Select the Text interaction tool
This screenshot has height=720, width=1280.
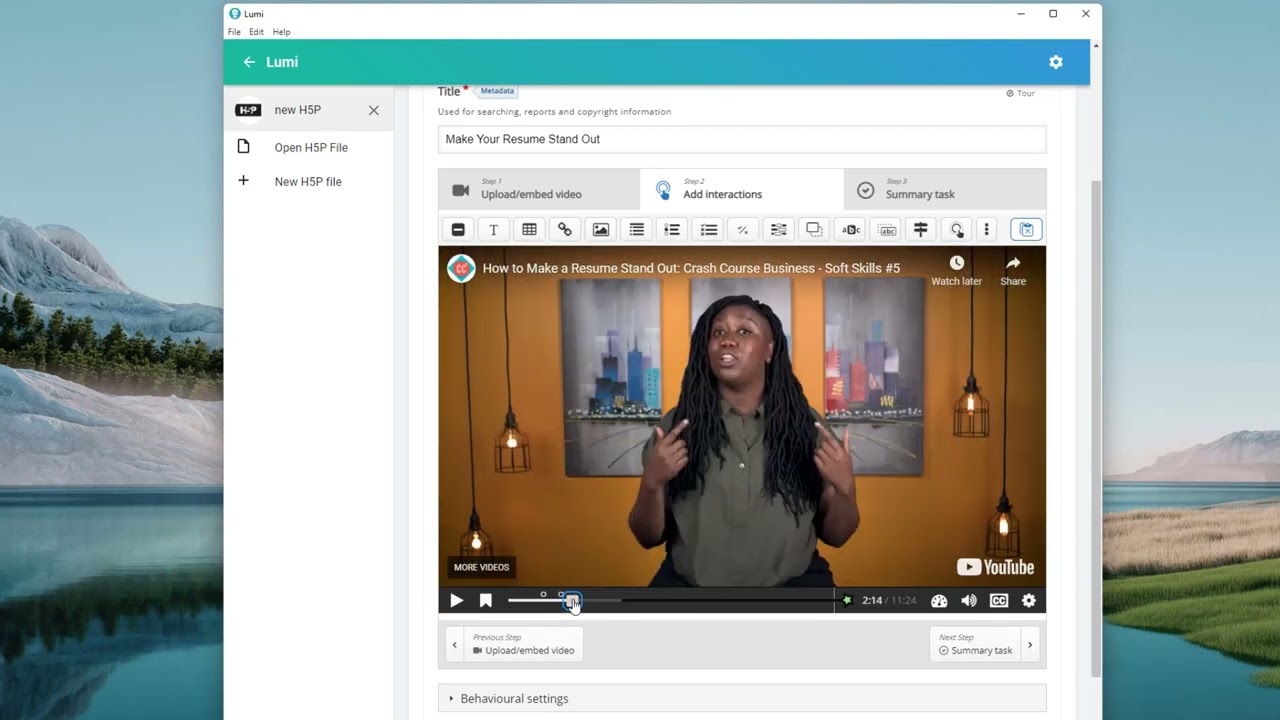493,230
